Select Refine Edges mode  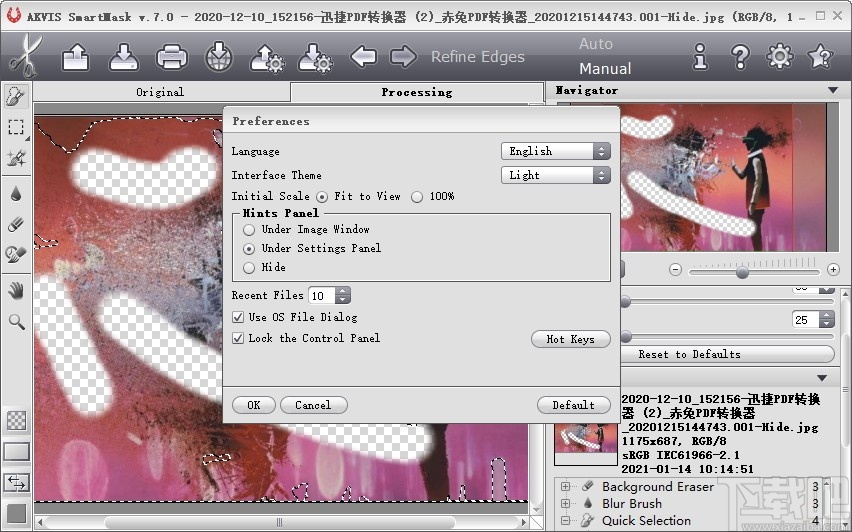tap(478, 57)
